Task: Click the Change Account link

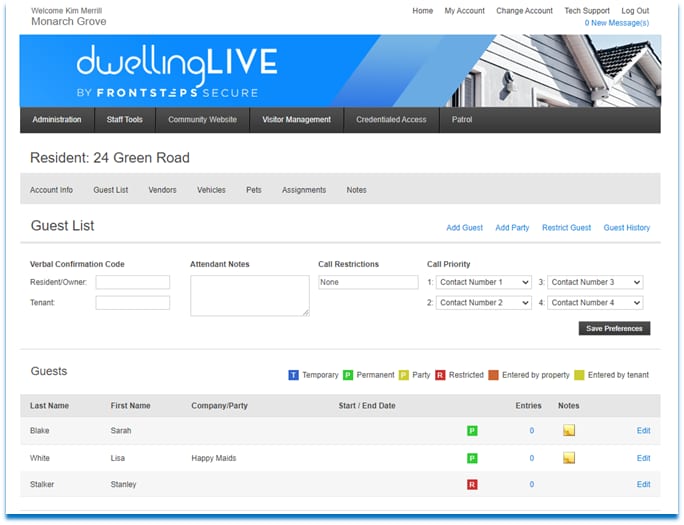Action: point(524,11)
